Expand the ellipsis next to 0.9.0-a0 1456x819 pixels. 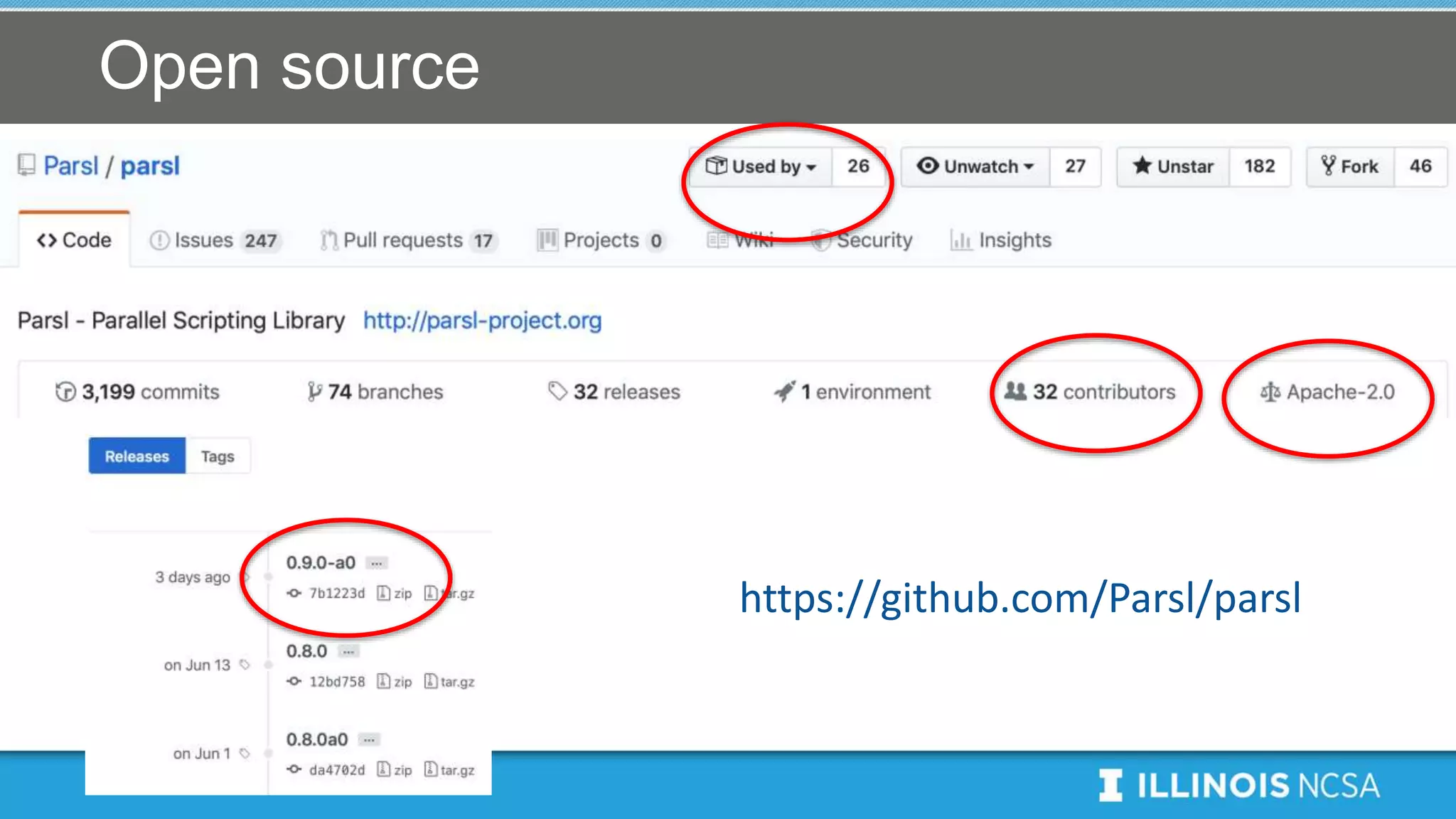(x=376, y=563)
